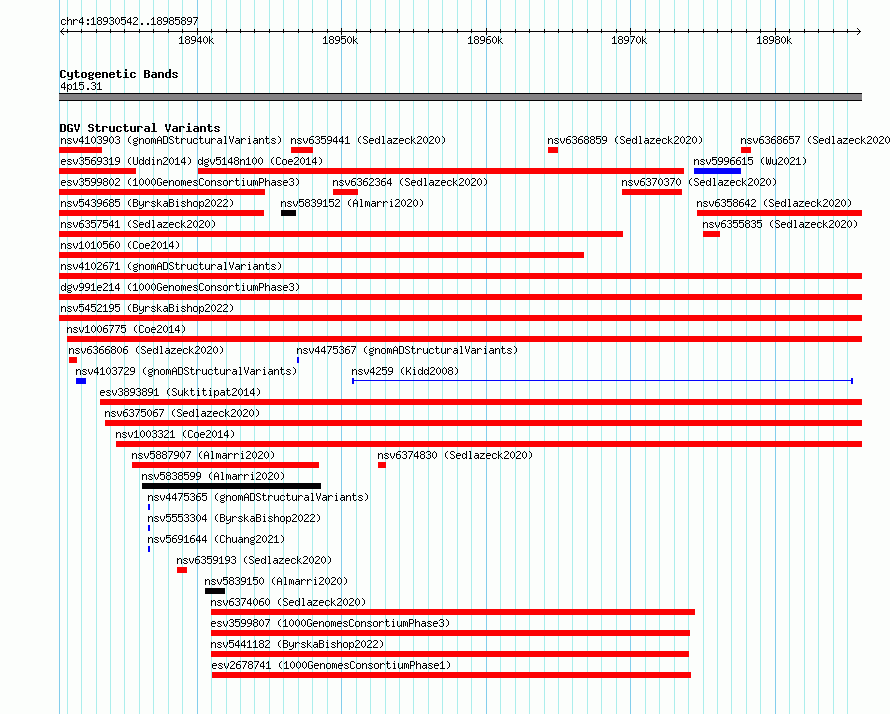Click the red bar under nsv6359193
The width and height of the screenshot is (890, 714).
click(x=182, y=570)
